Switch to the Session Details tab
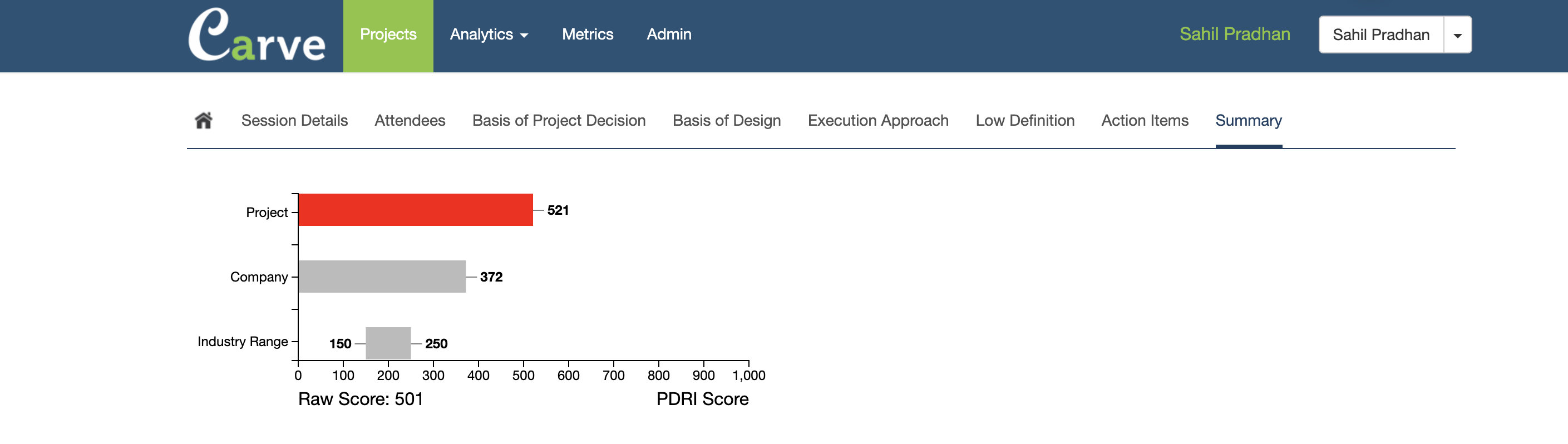Screen dimensions: 1568x444 [x=294, y=121]
